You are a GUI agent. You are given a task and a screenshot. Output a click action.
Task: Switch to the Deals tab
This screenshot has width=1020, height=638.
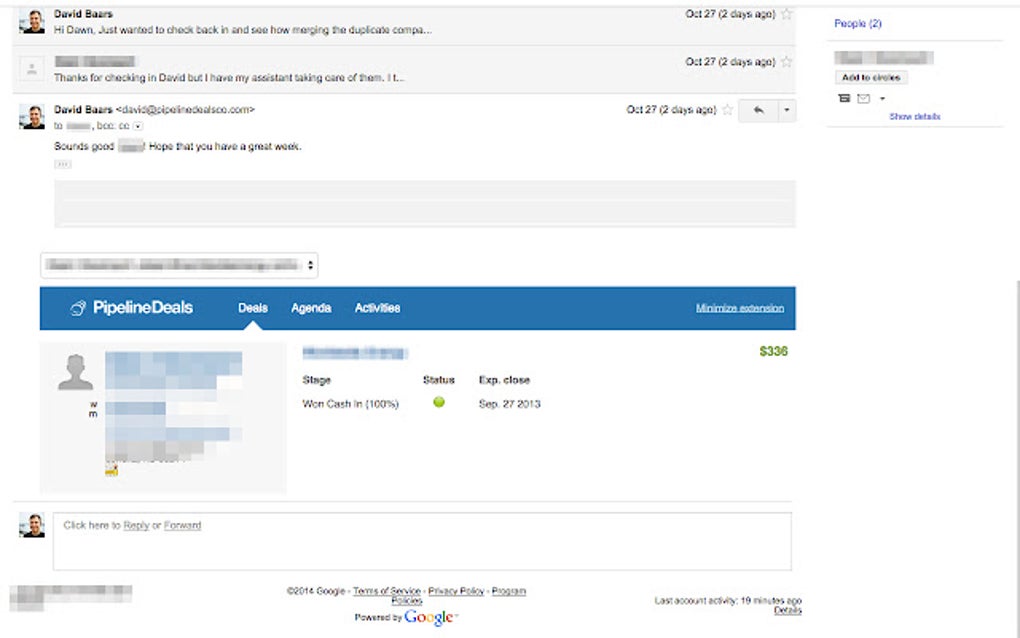[x=253, y=308]
